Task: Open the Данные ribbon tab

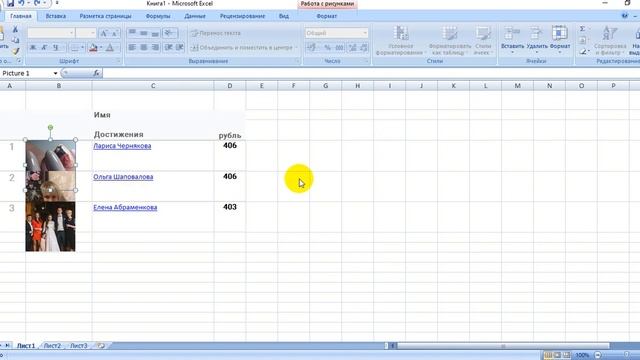Action: coord(195,16)
